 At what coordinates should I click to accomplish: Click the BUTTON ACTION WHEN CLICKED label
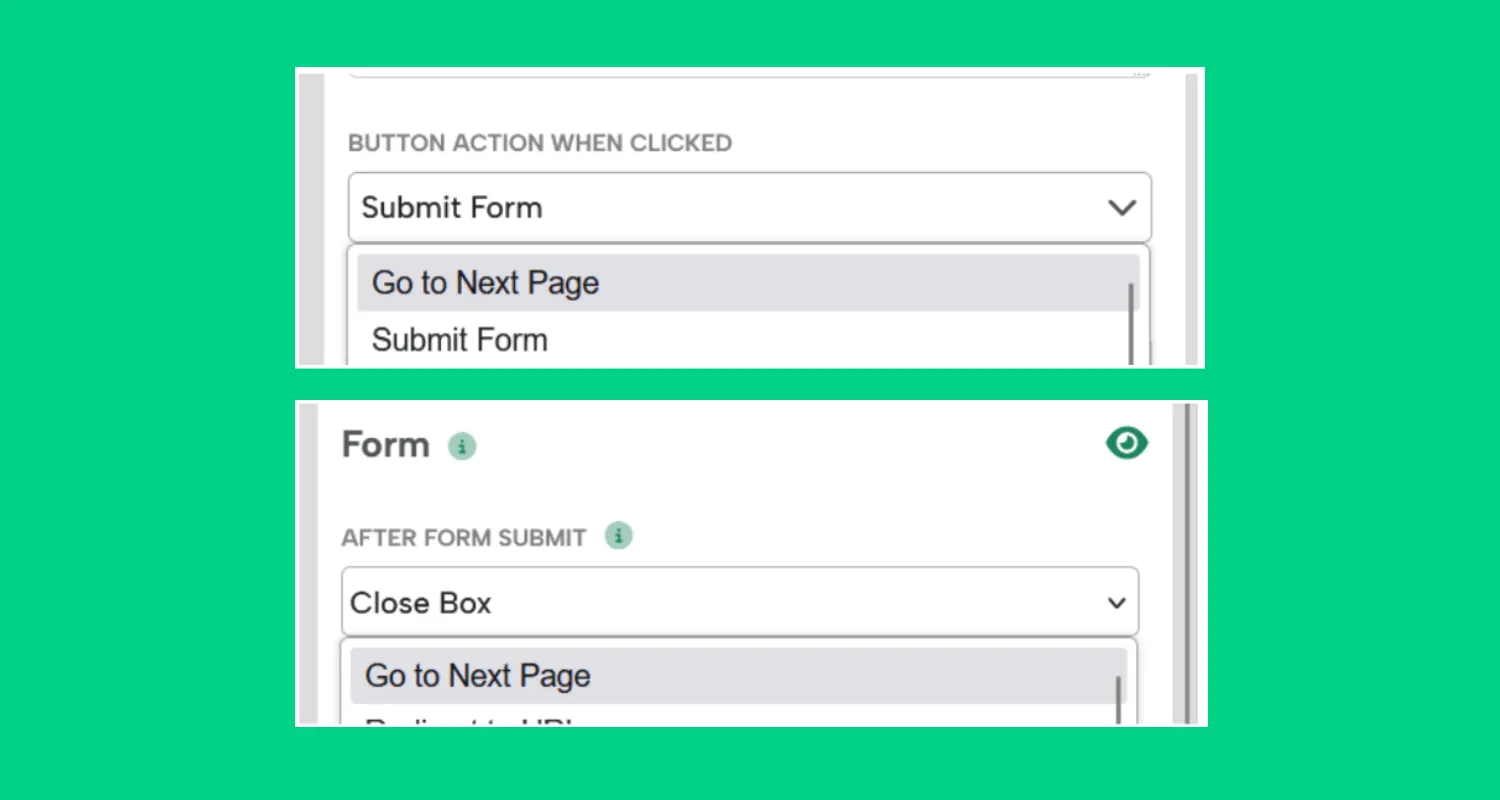[540, 143]
